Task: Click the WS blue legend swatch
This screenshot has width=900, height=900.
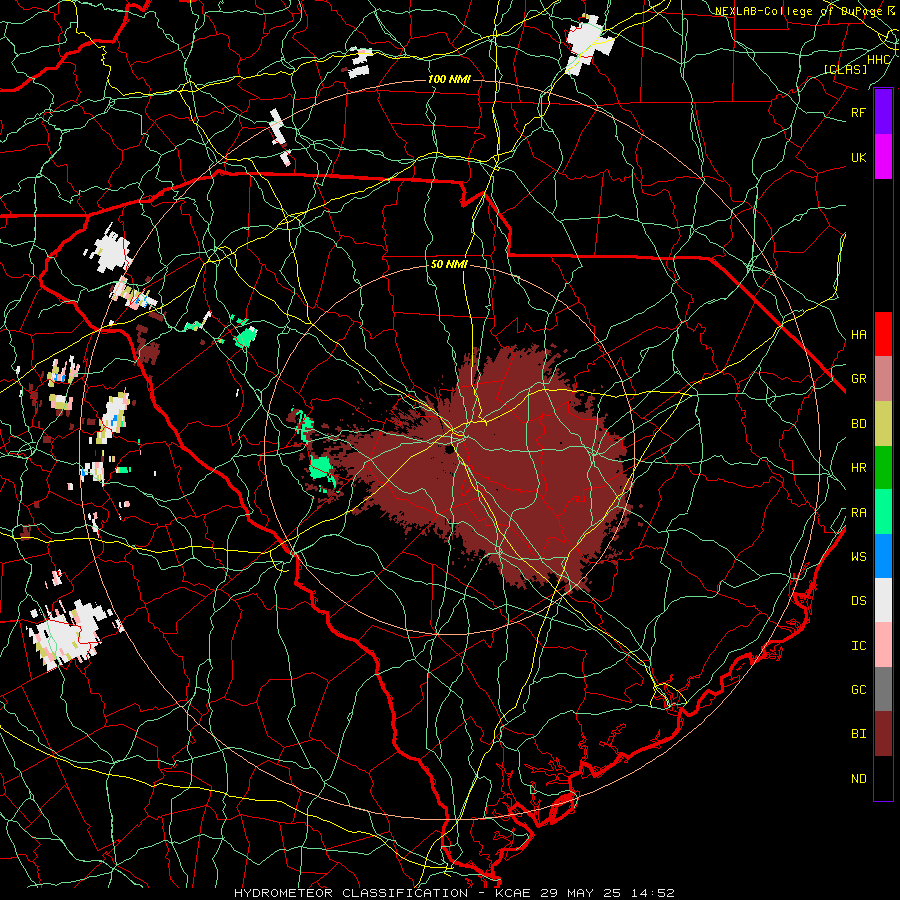Action: (883, 556)
